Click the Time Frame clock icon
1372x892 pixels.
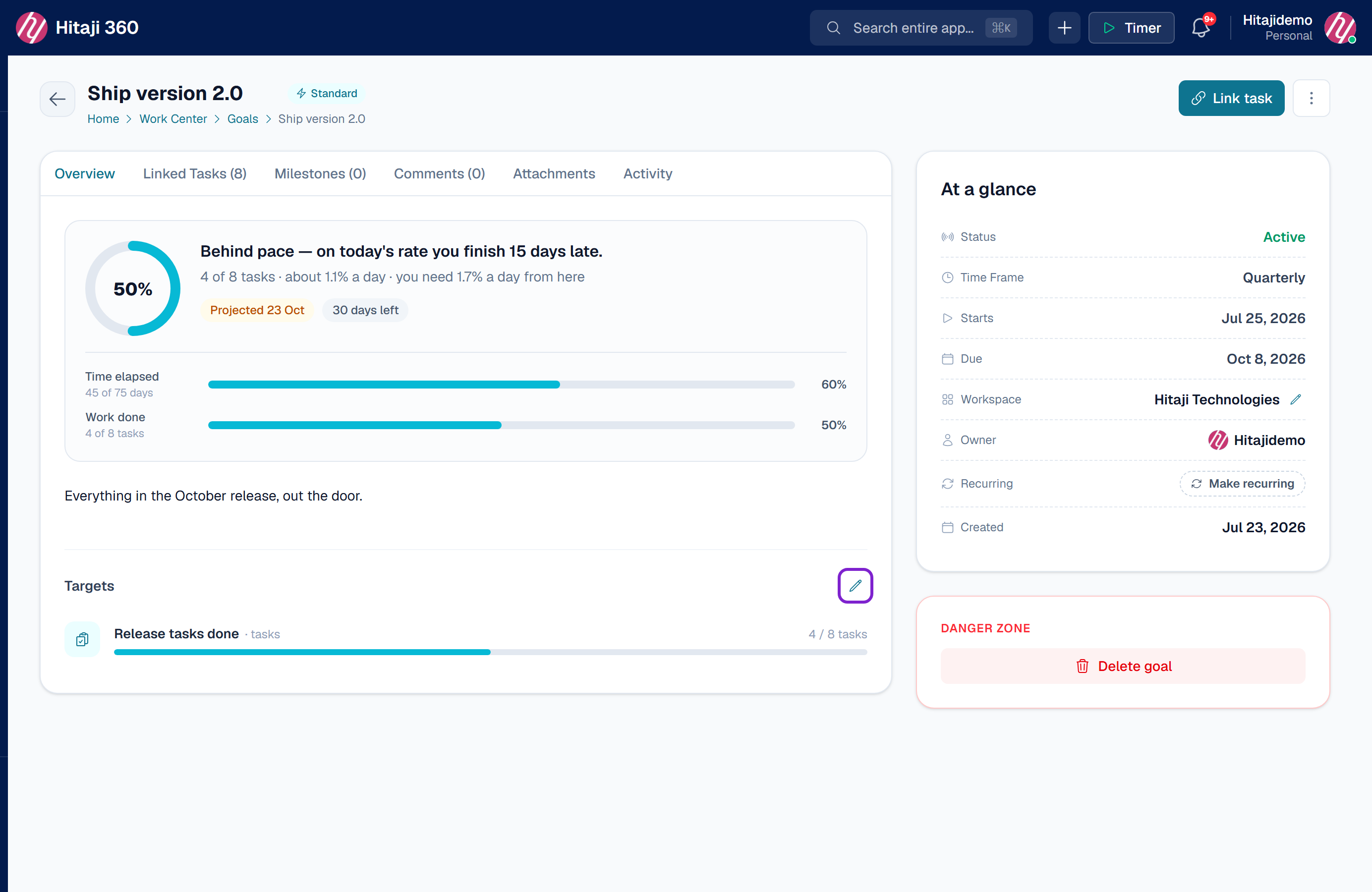[x=947, y=278]
